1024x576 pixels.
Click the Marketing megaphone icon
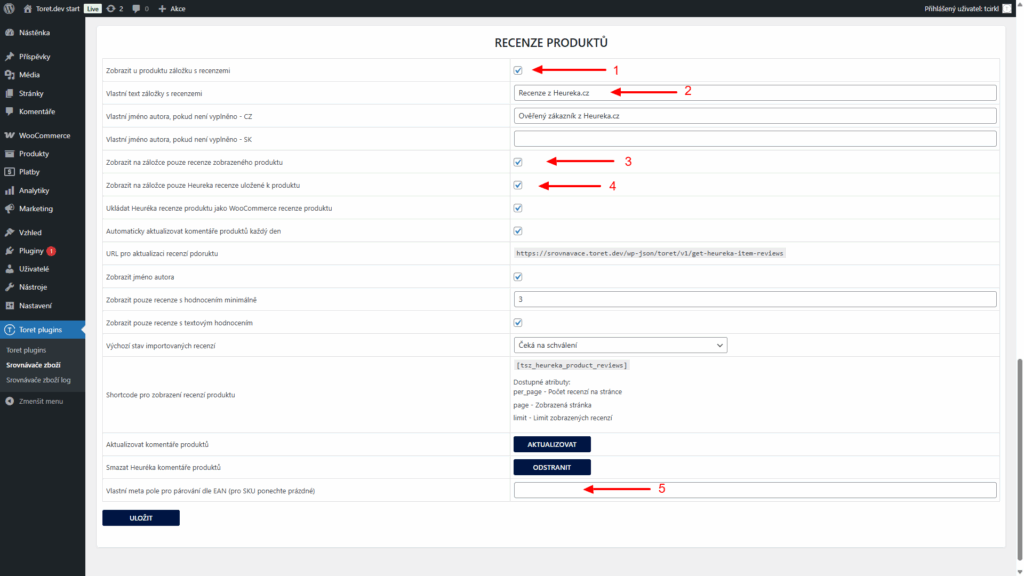(10, 209)
